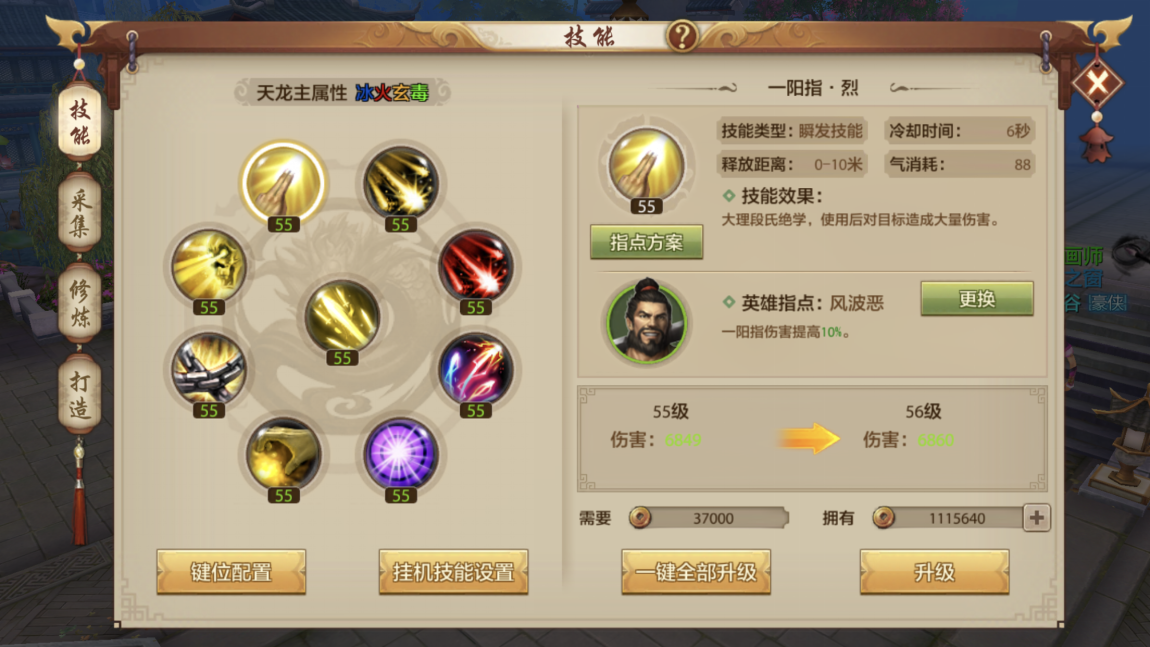Open the question mark help icon
1150x647 pixels.
[681, 35]
